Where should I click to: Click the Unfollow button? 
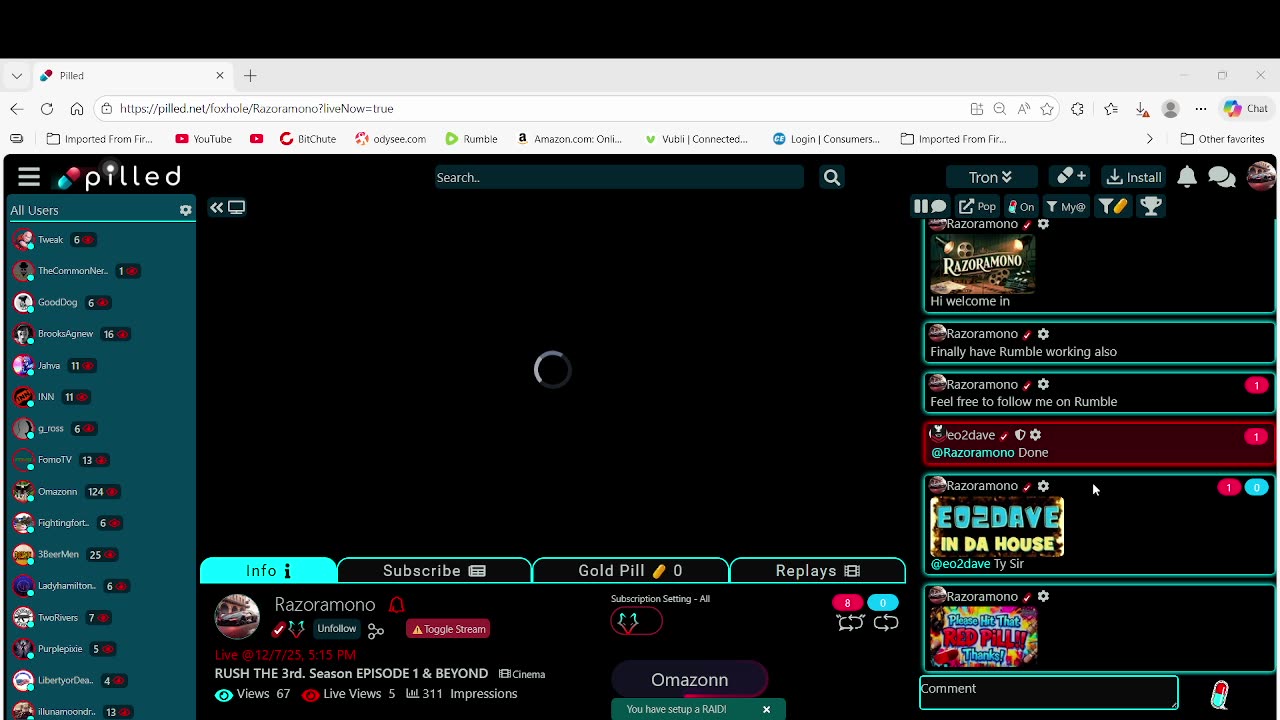click(336, 629)
